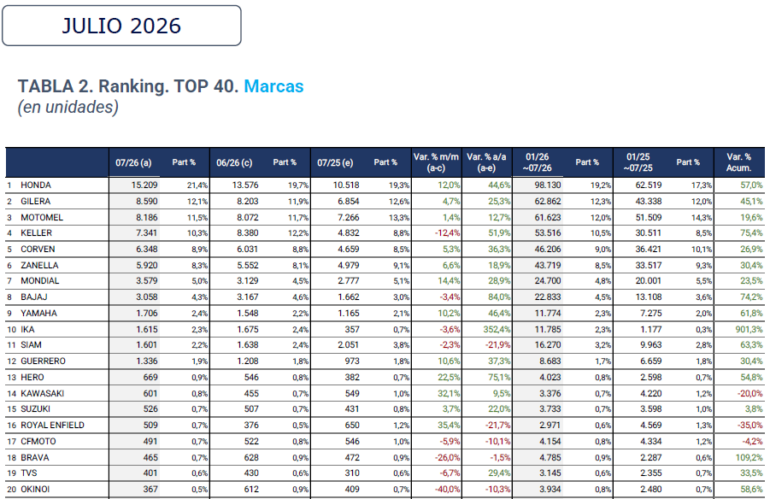The width and height of the screenshot is (770, 499).
Task: Click Keller's -12,4% monthly variation cell
Action: 447,233
